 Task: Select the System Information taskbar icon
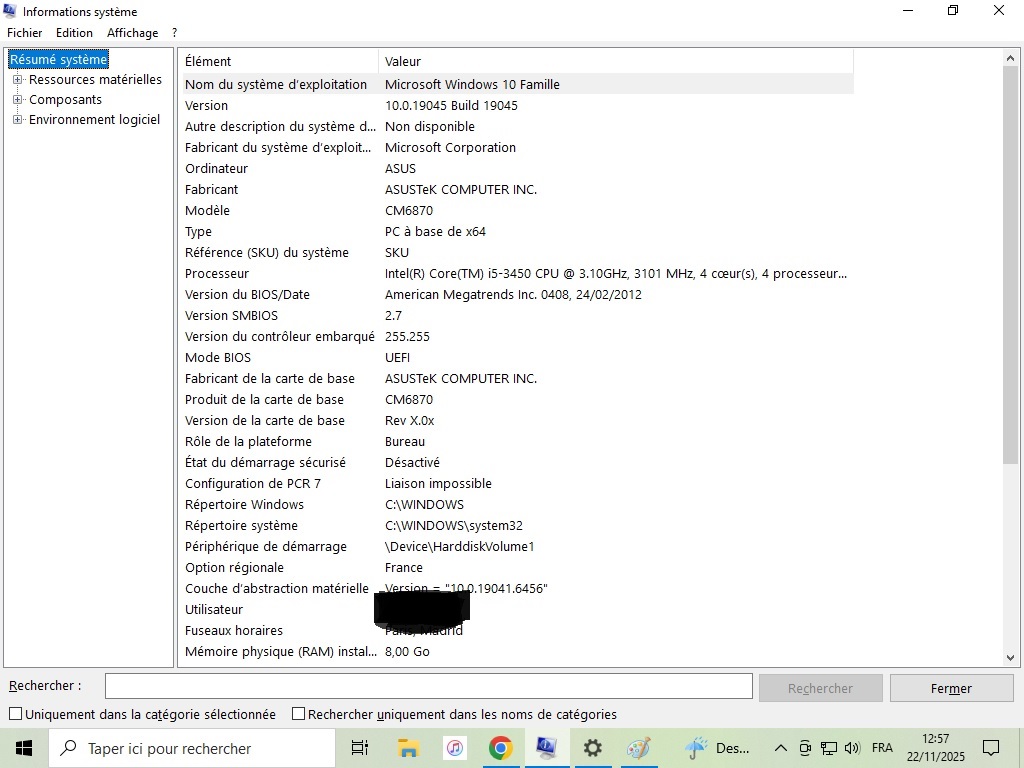(x=546, y=748)
